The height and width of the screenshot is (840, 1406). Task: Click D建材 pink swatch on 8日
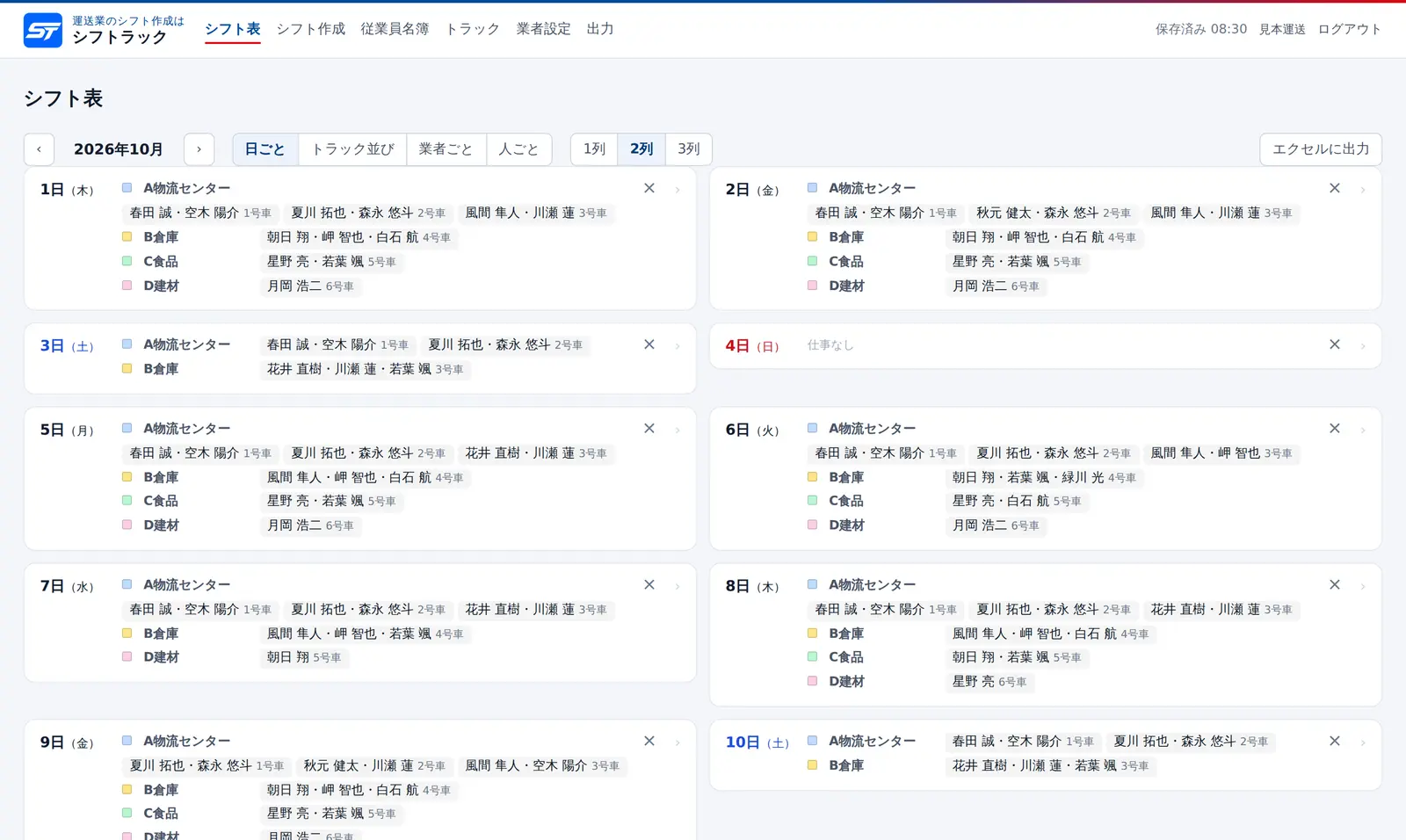point(812,682)
